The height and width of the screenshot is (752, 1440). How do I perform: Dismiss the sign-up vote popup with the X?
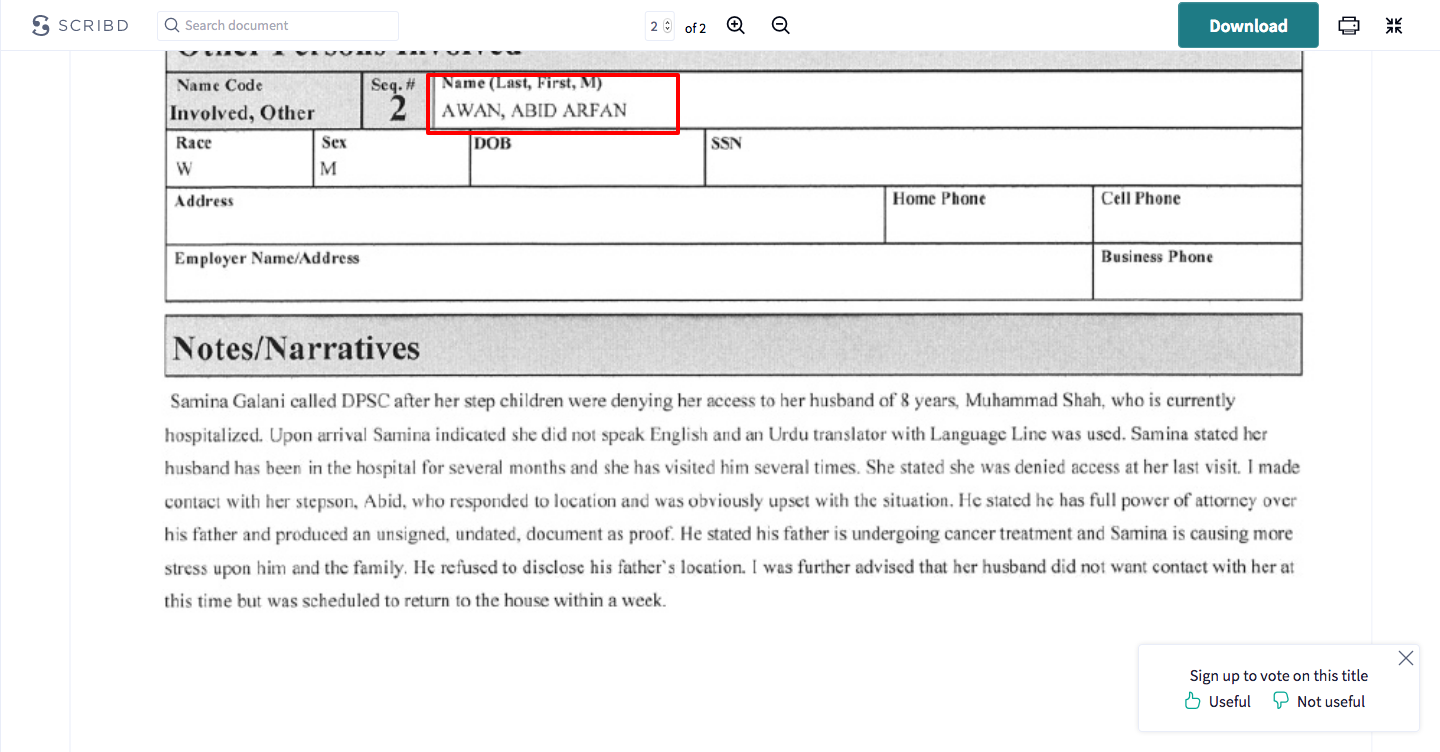pyautogui.click(x=1406, y=658)
